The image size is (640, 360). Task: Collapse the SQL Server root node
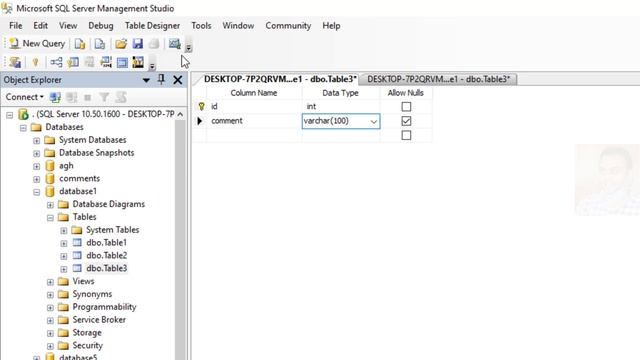click(10, 115)
